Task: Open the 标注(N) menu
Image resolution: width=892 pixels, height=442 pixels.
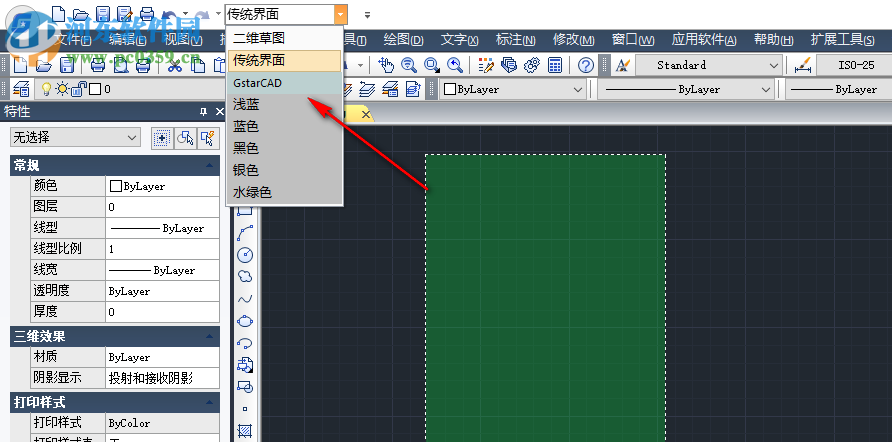Action: click(516, 40)
